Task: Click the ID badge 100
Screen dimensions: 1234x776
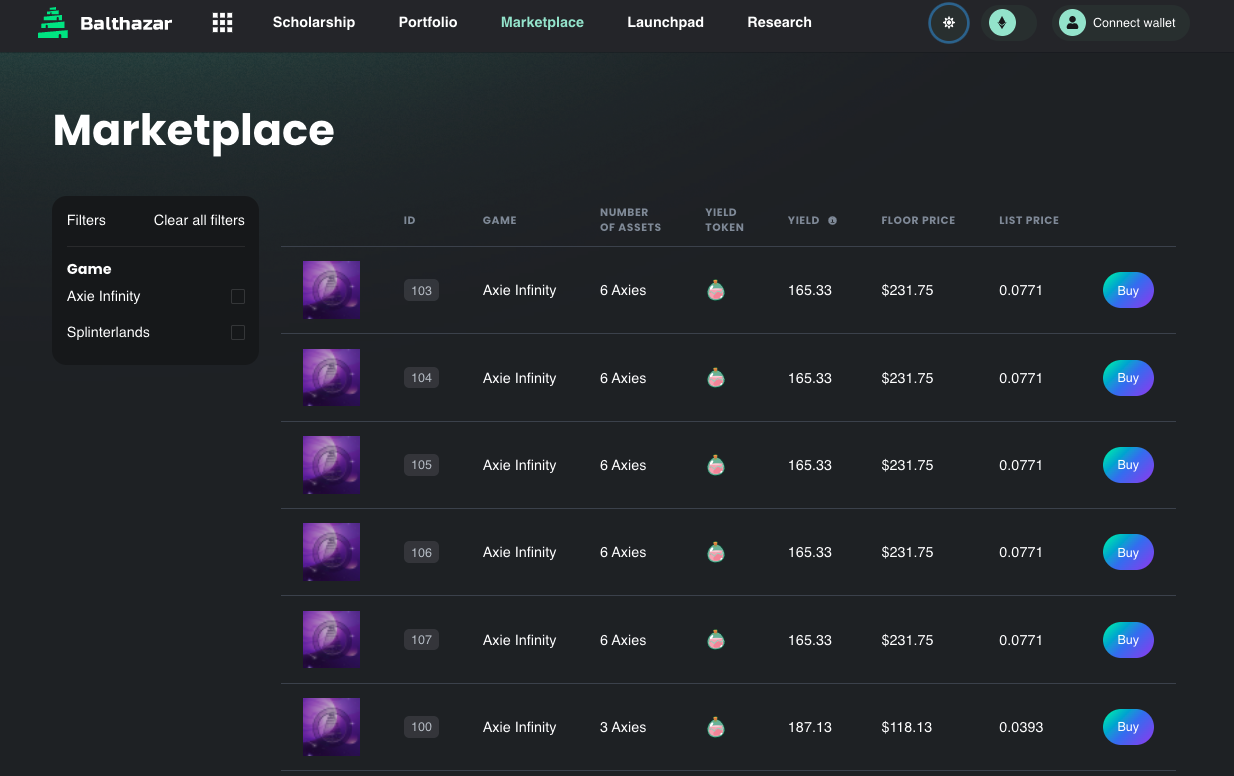Action: click(421, 727)
